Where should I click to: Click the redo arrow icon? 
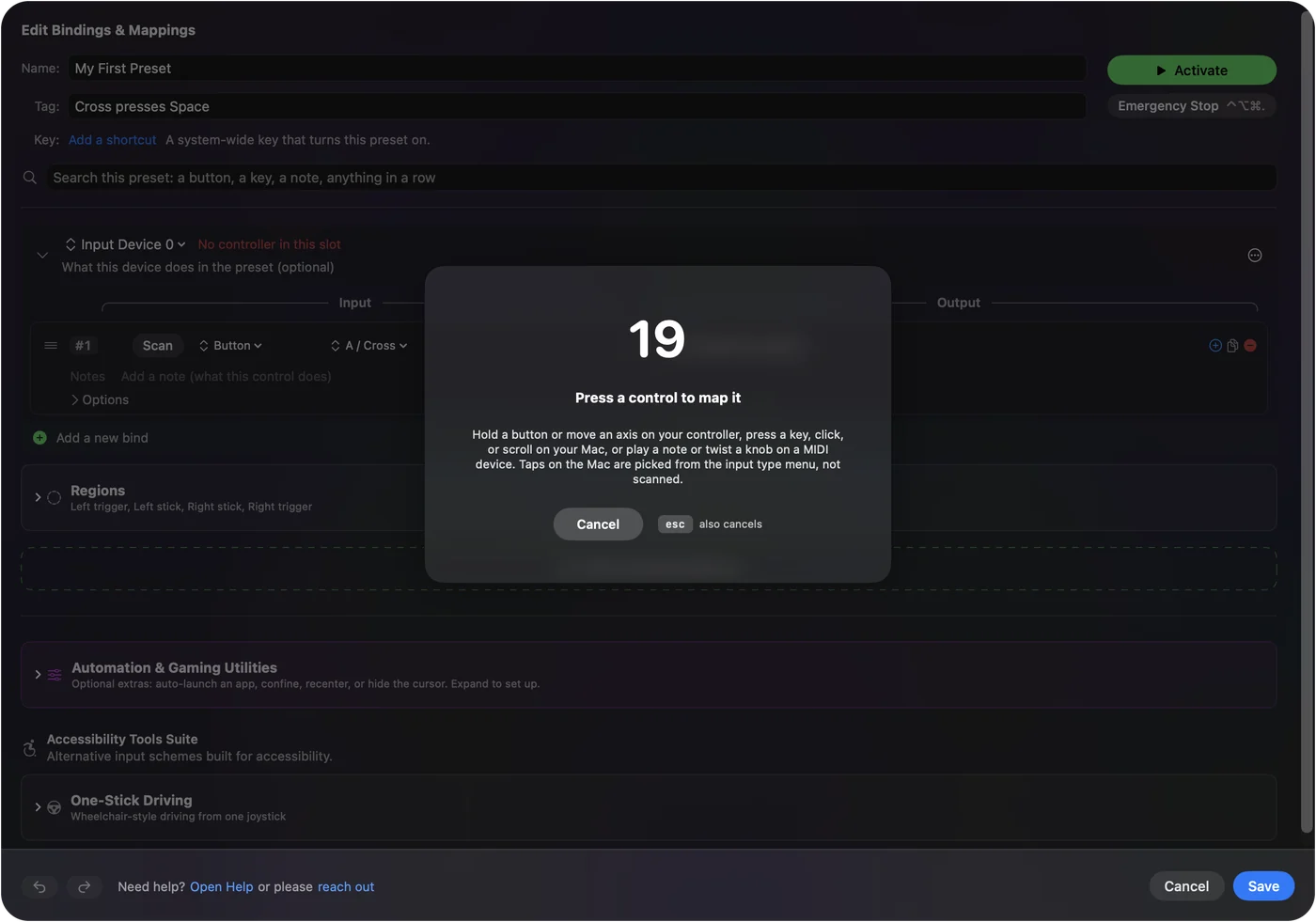point(84,886)
